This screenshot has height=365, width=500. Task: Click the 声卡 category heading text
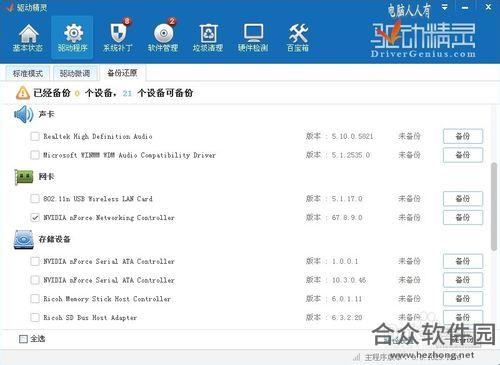46,114
